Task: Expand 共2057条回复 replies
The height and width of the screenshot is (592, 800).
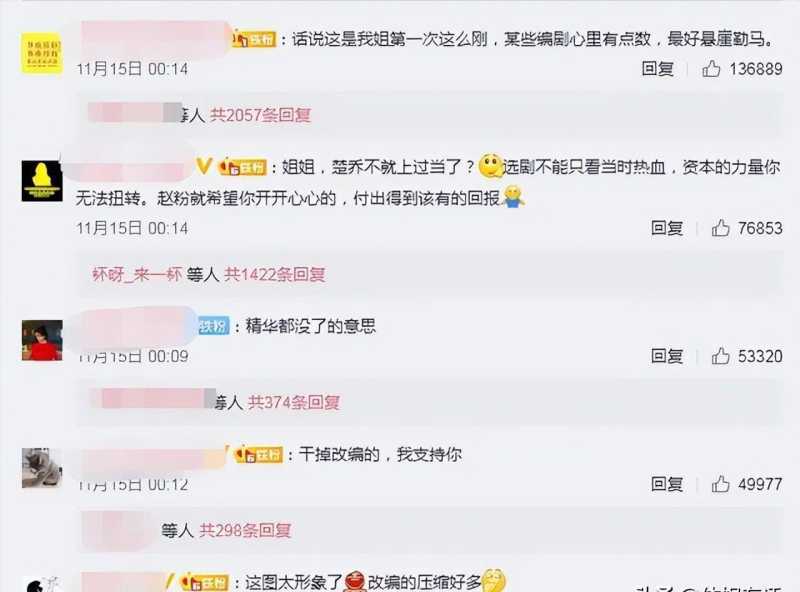Action: (261, 115)
